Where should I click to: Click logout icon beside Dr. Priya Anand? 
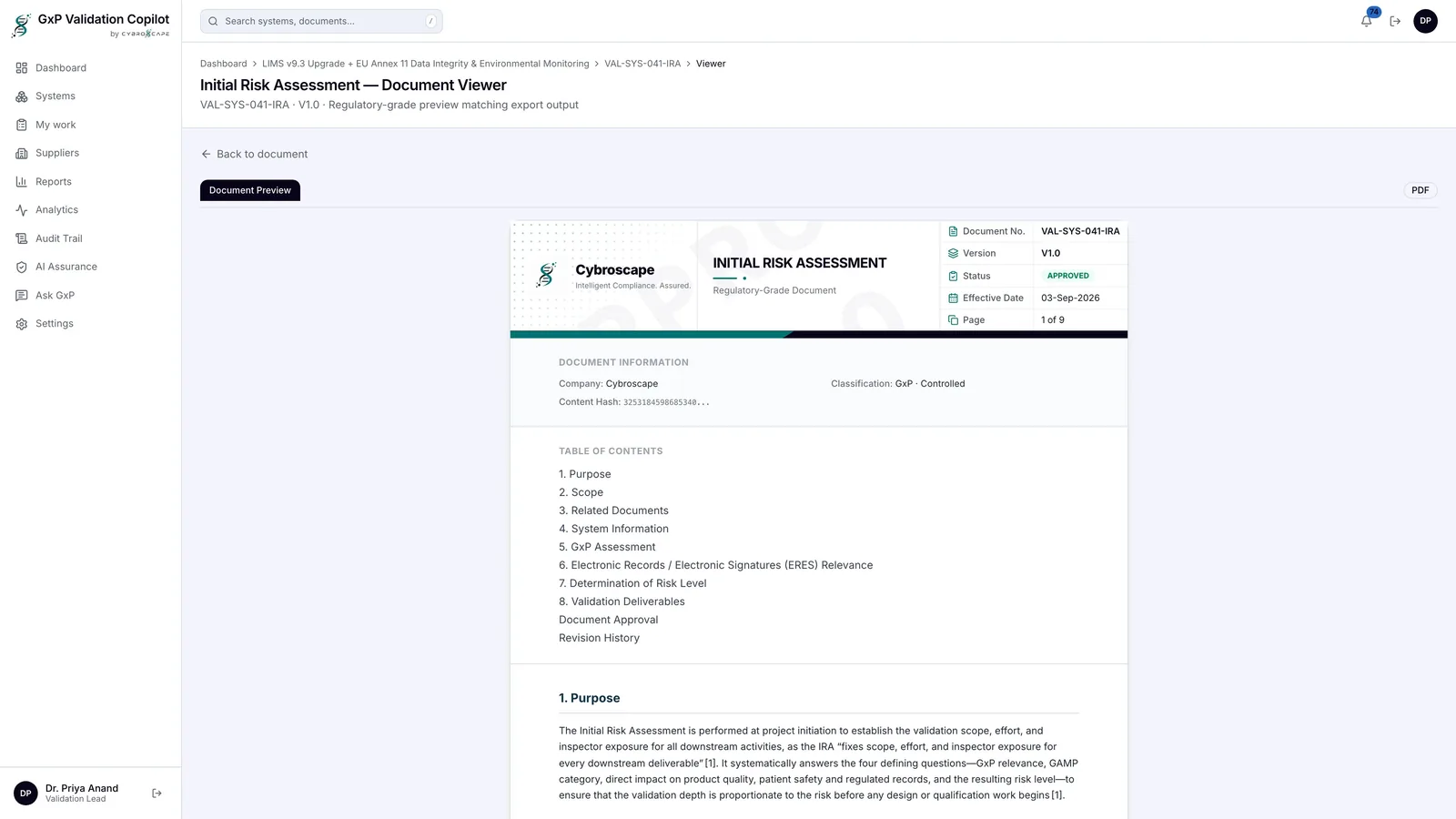click(x=157, y=794)
